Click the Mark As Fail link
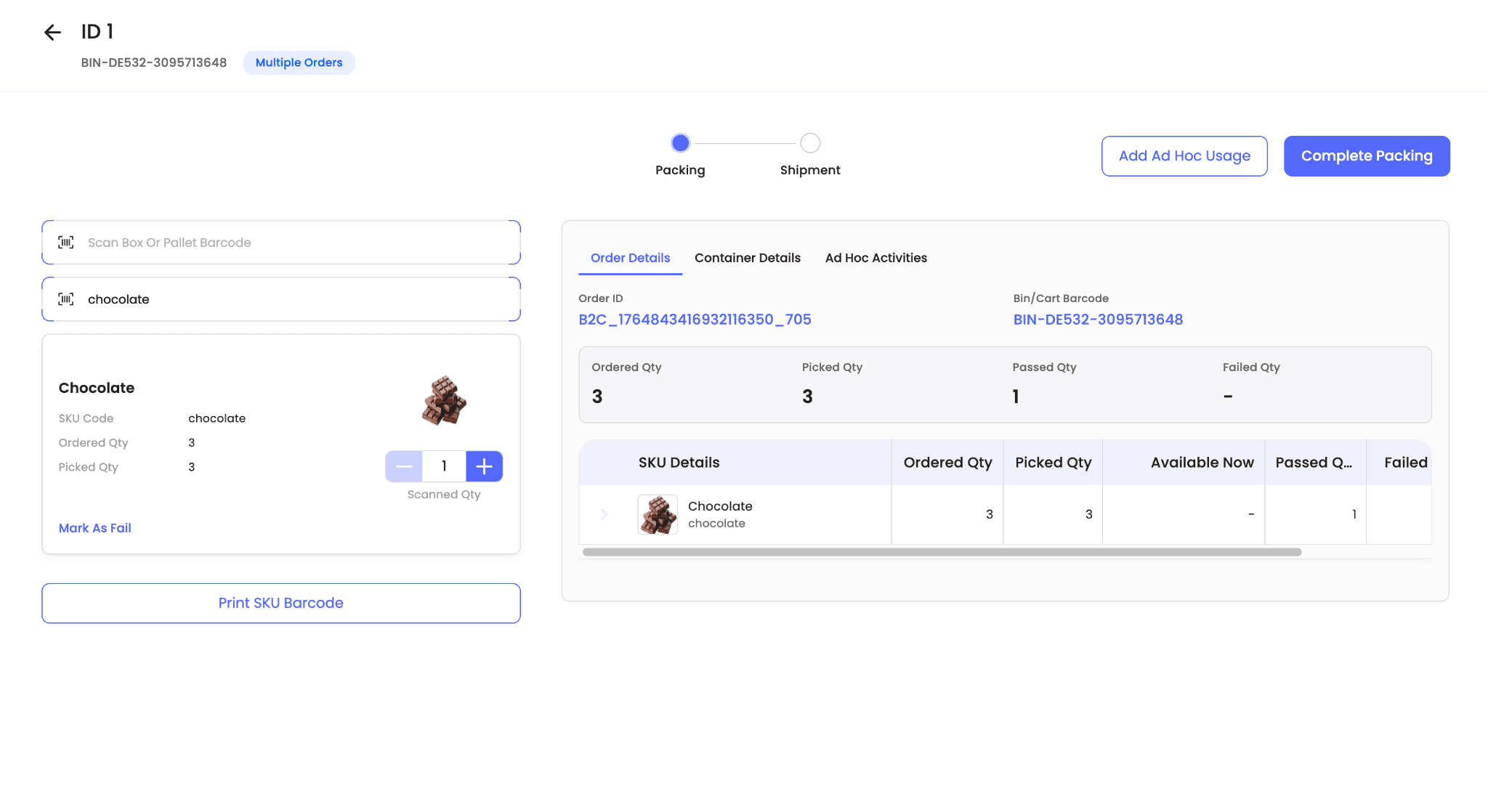Viewport: 1488px width, 812px height. (95, 528)
